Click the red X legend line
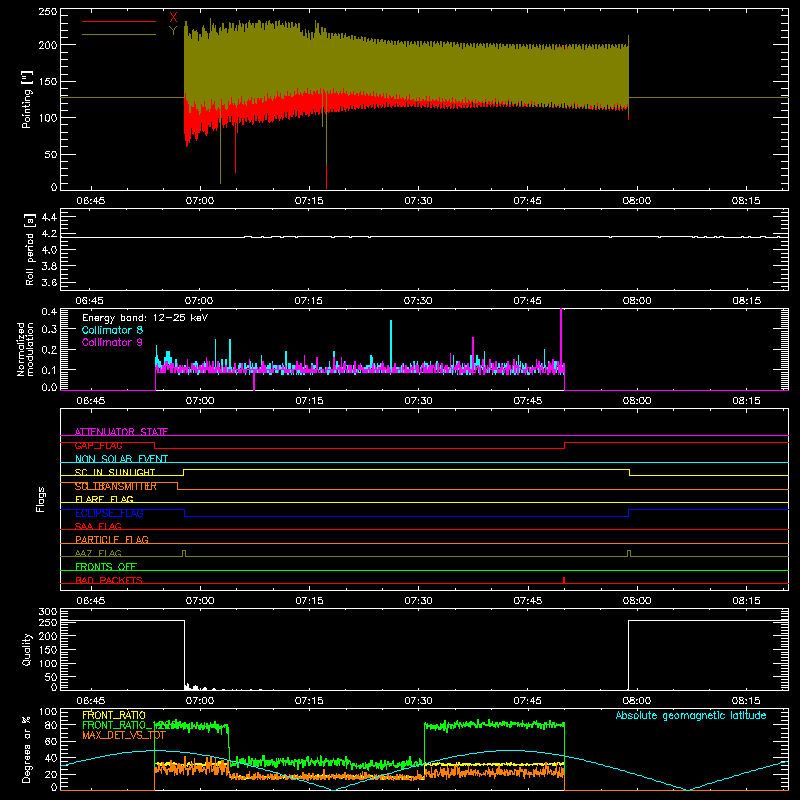Image resolution: width=800 pixels, height=800 pixels. tap(118, 21)
